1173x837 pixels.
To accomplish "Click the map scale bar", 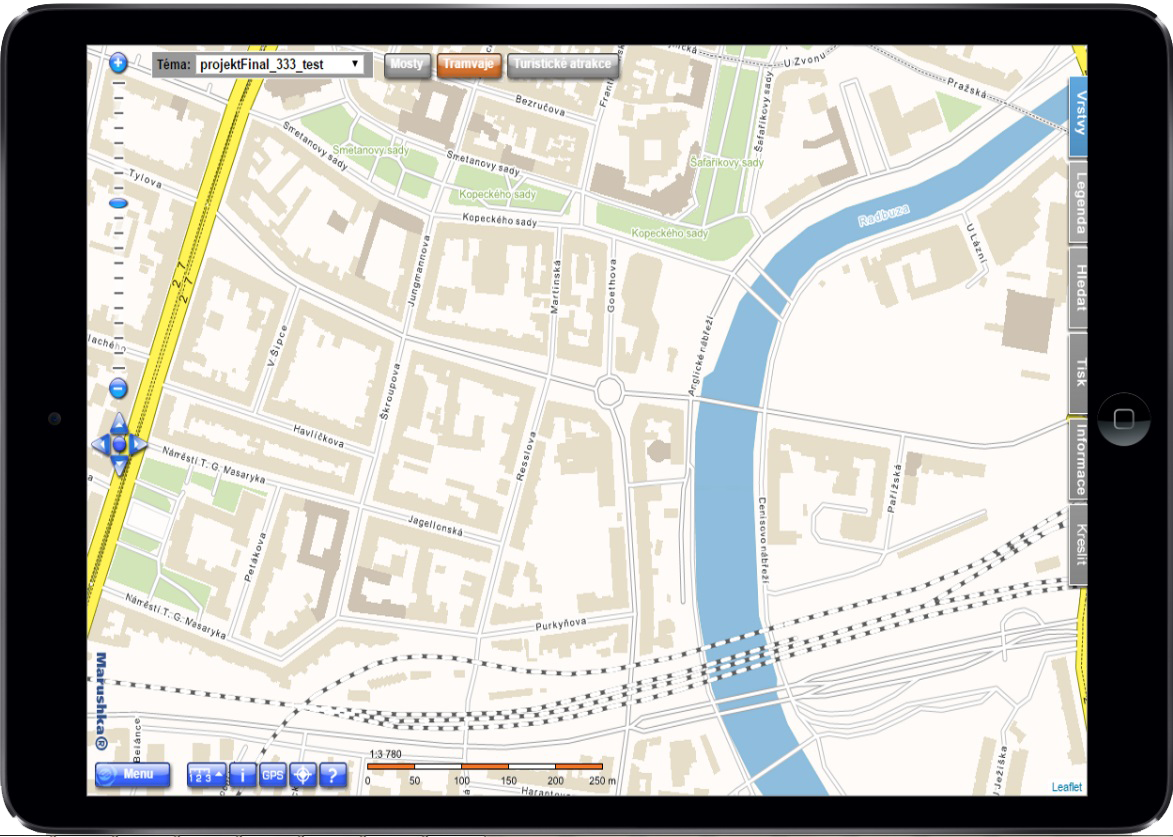I will coord(485,767).
